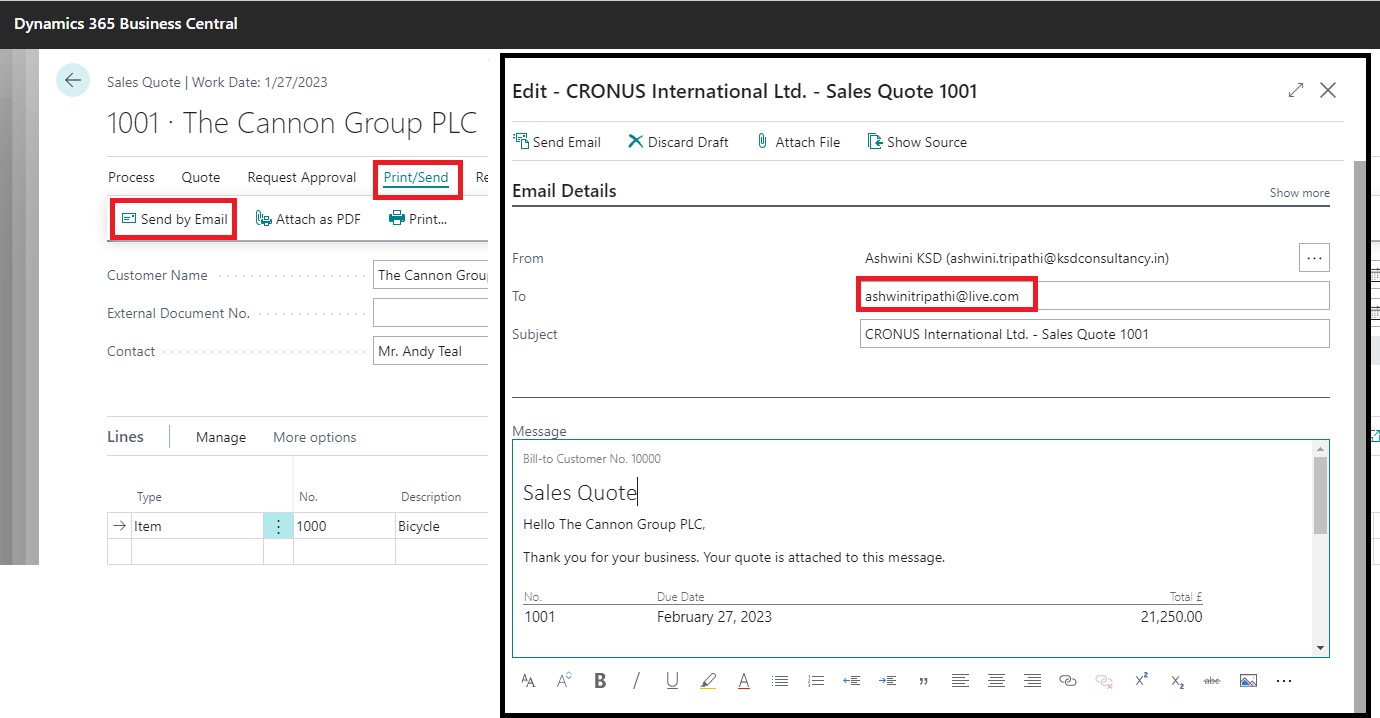This screenshot has height=718, width=1380.
Task: Open the From account lookup ellipsis
Action: (x=1314, y=258)
